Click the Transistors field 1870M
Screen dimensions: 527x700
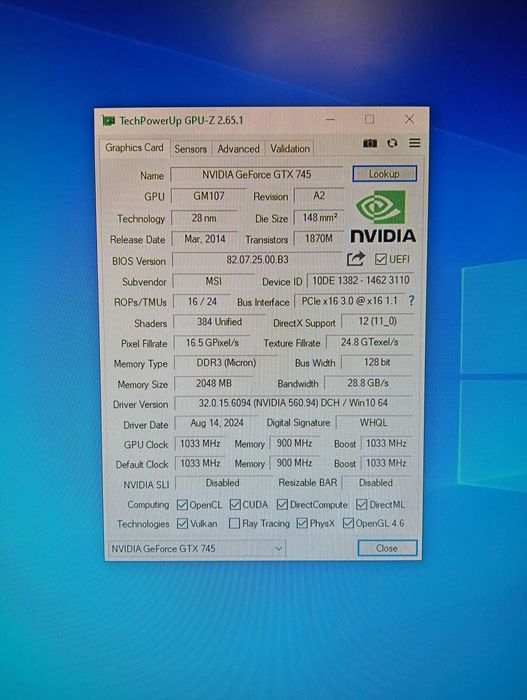[x=319, y=238]
